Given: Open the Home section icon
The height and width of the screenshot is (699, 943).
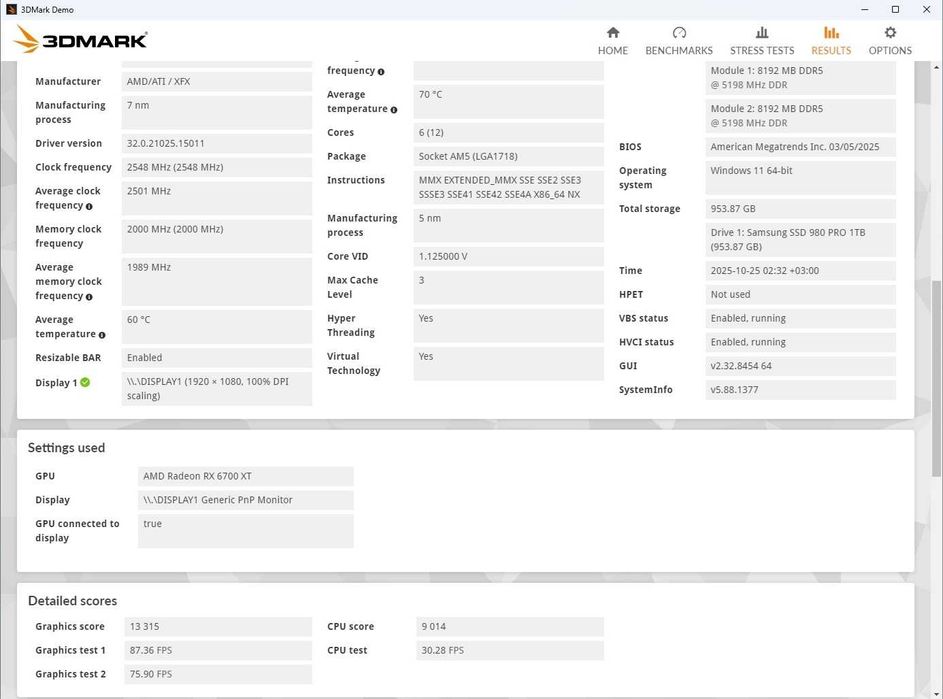Looking at the screenshot, I should pos(613,32).
